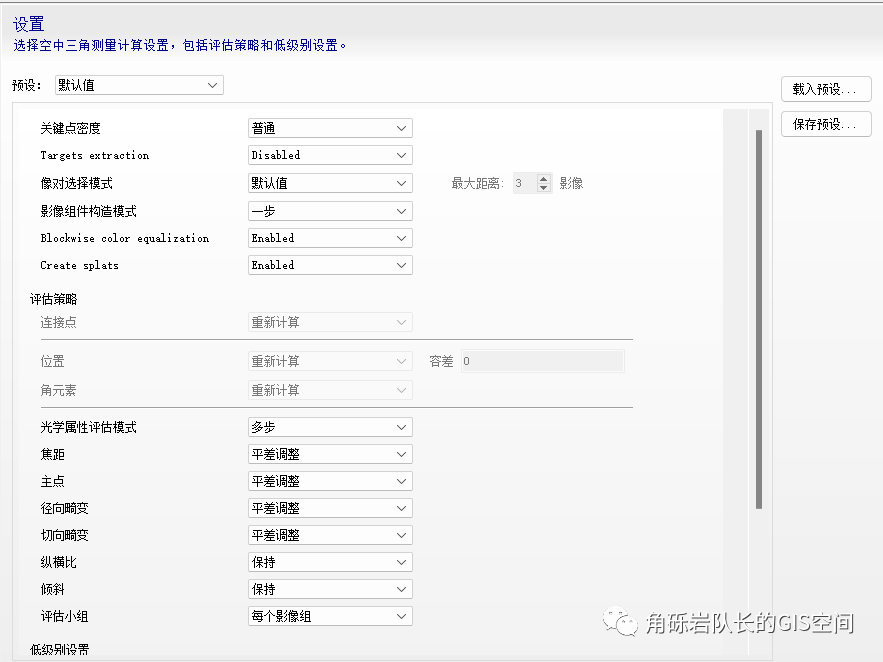Expand the 纵横比 dropdown
The height and width of the screenshot is (662, 883).
329,563
